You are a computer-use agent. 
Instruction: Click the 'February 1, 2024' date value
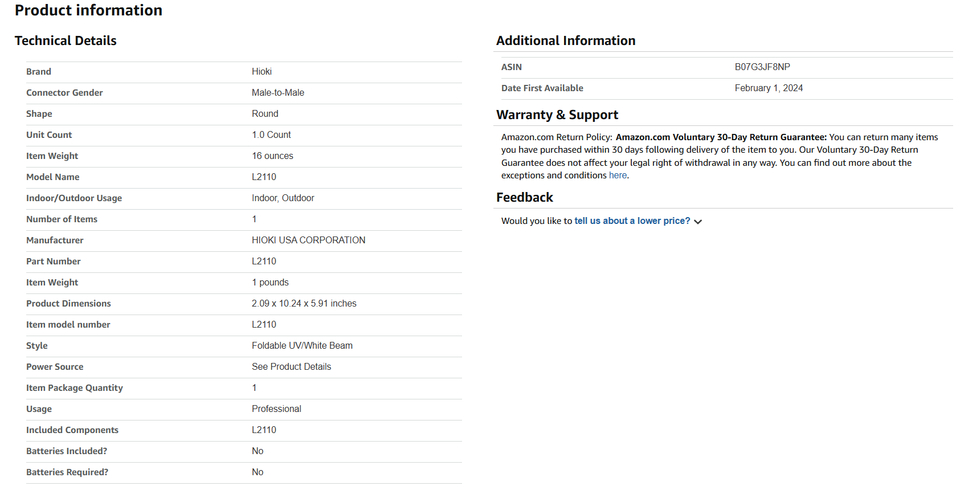pos(769,88)
